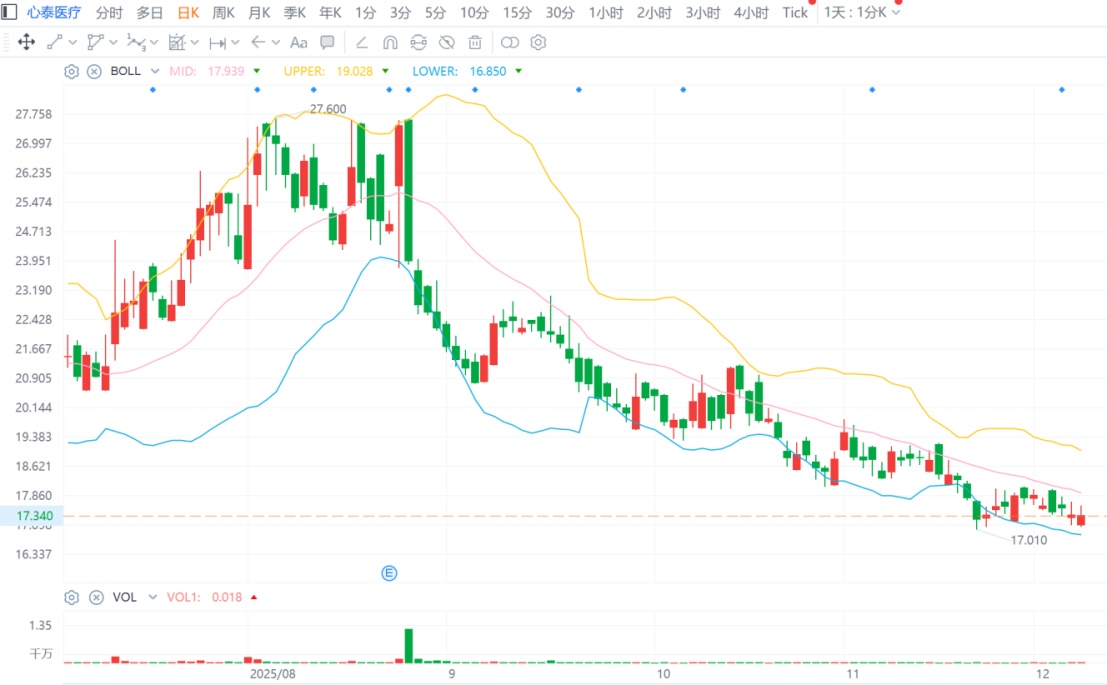
Task: Click the trash icon to delete drawings
Action: coord(475,42)
